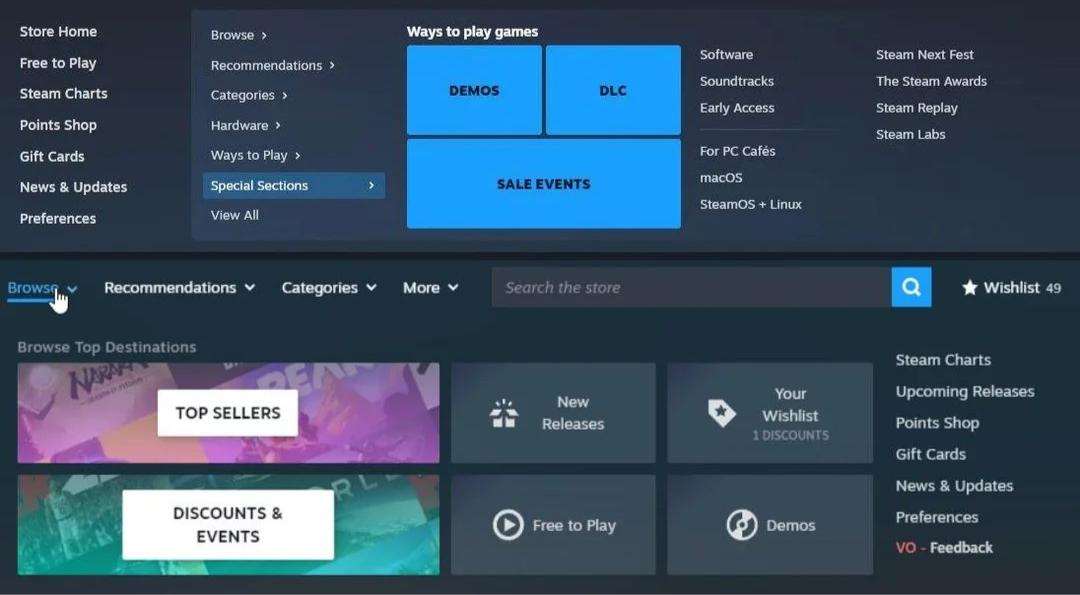Click the DEMOS blue tile
This screenshot has width=1080, height=595.
[474, 90]
